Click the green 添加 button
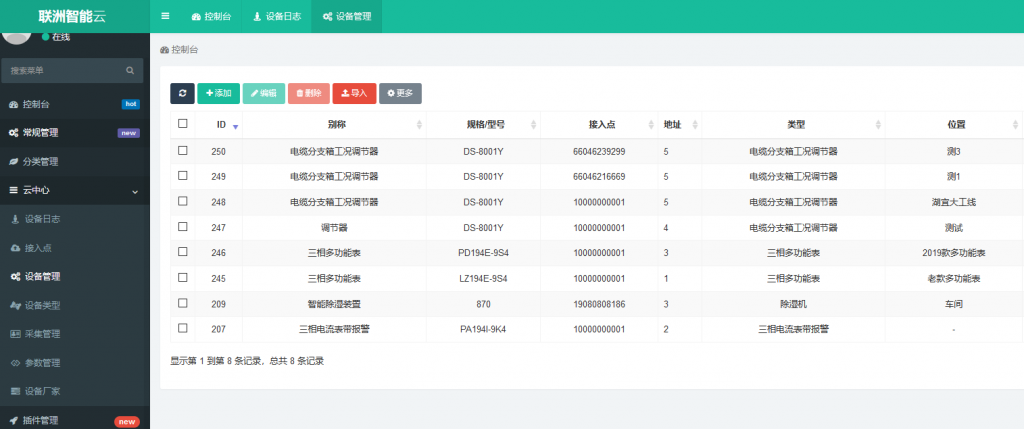1024x429 pixels. point(218,93)
